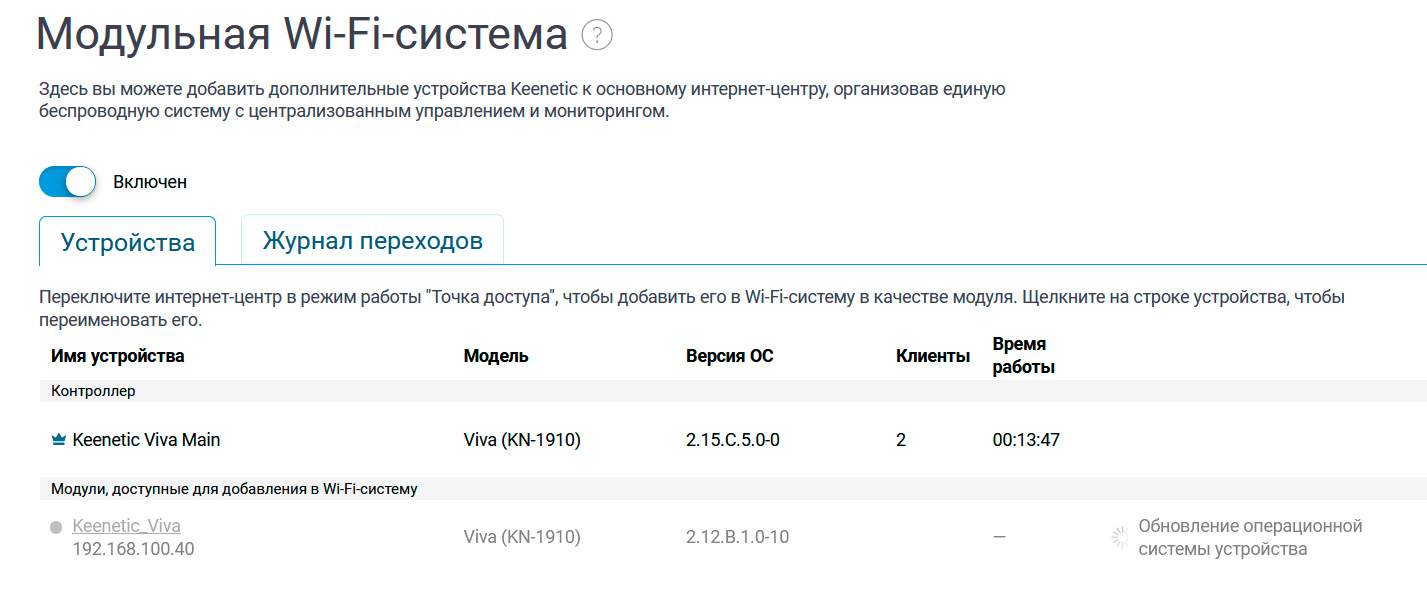This screenshot has width=1427, height=614.
Task: Click the IP address 192.168.100.40
Action: click(133, 549)
